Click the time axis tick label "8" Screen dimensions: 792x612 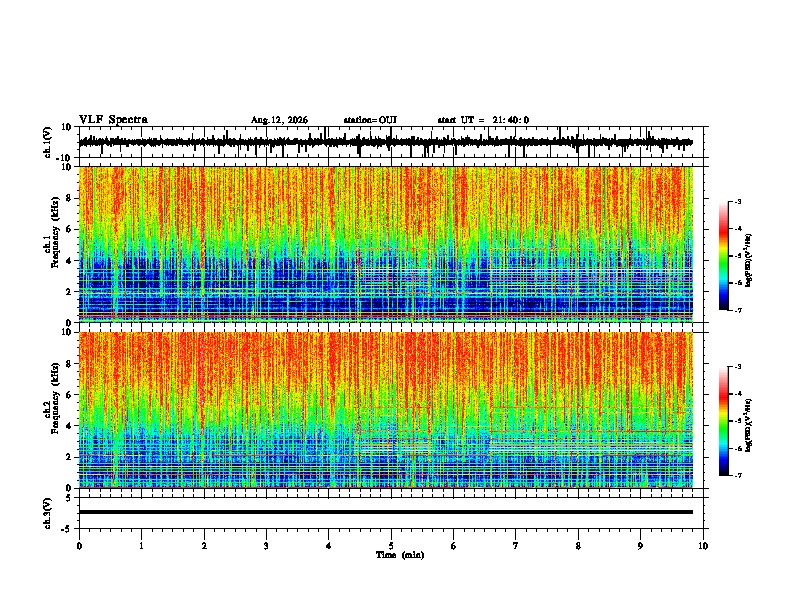pyautogui.click(x=578, y=546)
